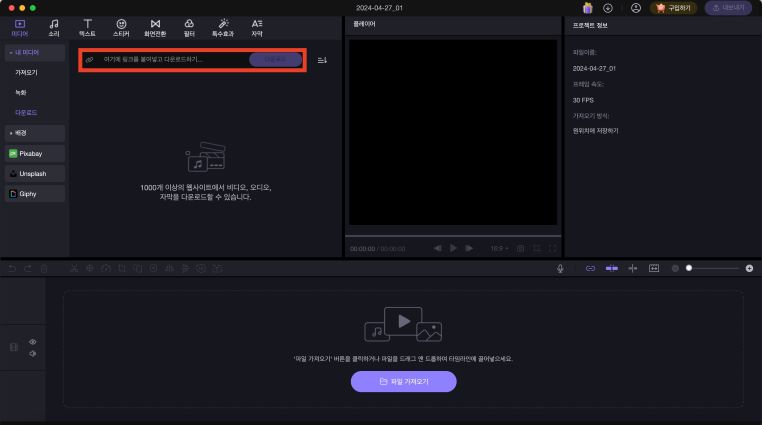Open the 특수효과 (Effects) tab

[x=223, y=28]
